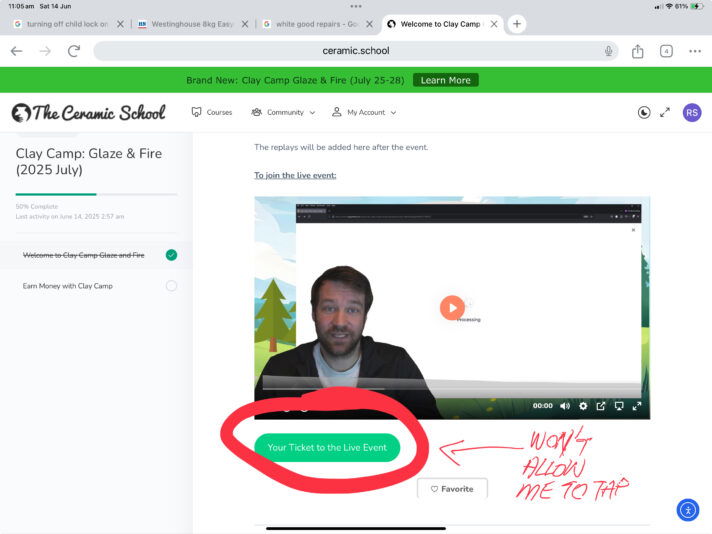
Task: Reload the current page
Action: 73,51
